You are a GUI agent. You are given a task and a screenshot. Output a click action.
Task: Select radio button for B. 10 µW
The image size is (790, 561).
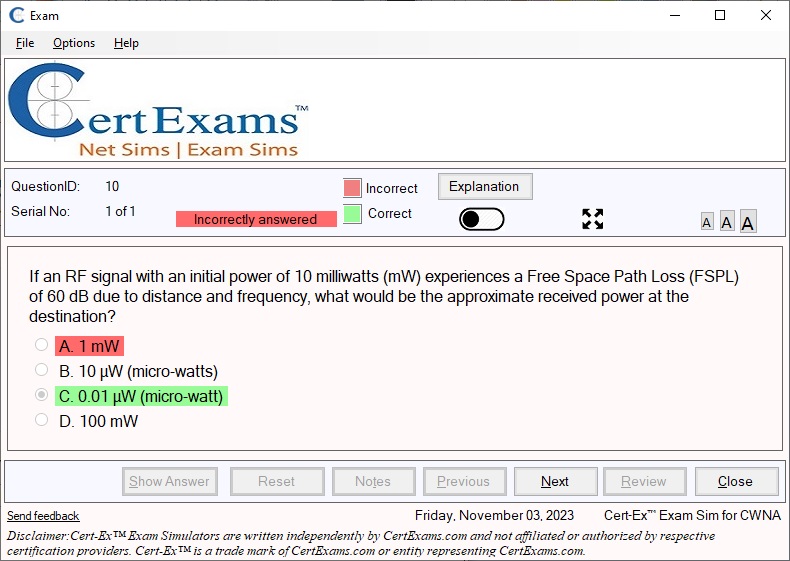41,370
